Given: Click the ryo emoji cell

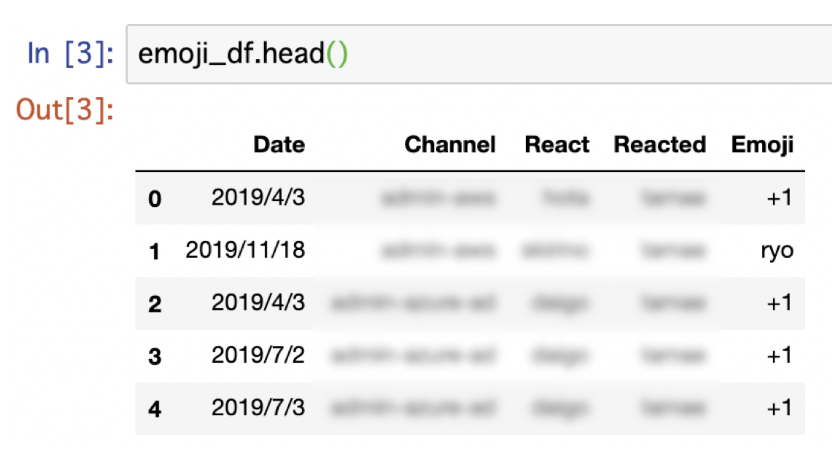Looking at the screenshot, I should 777,250.
